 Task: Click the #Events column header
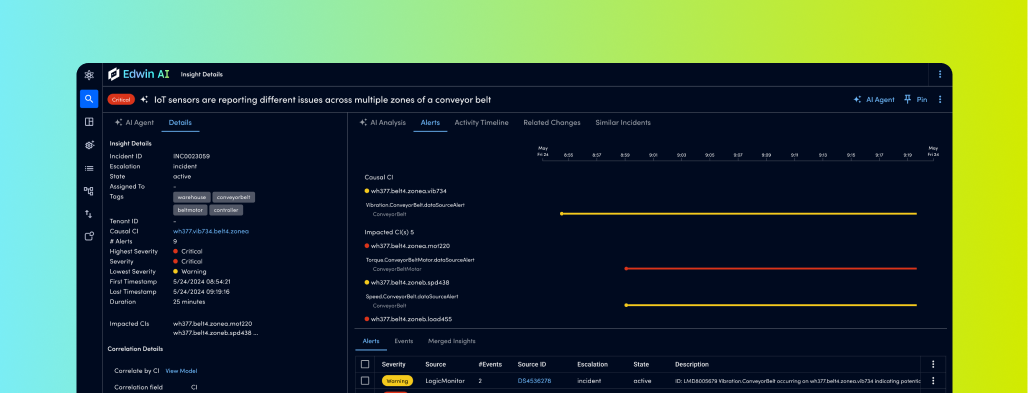click(489, 364)
